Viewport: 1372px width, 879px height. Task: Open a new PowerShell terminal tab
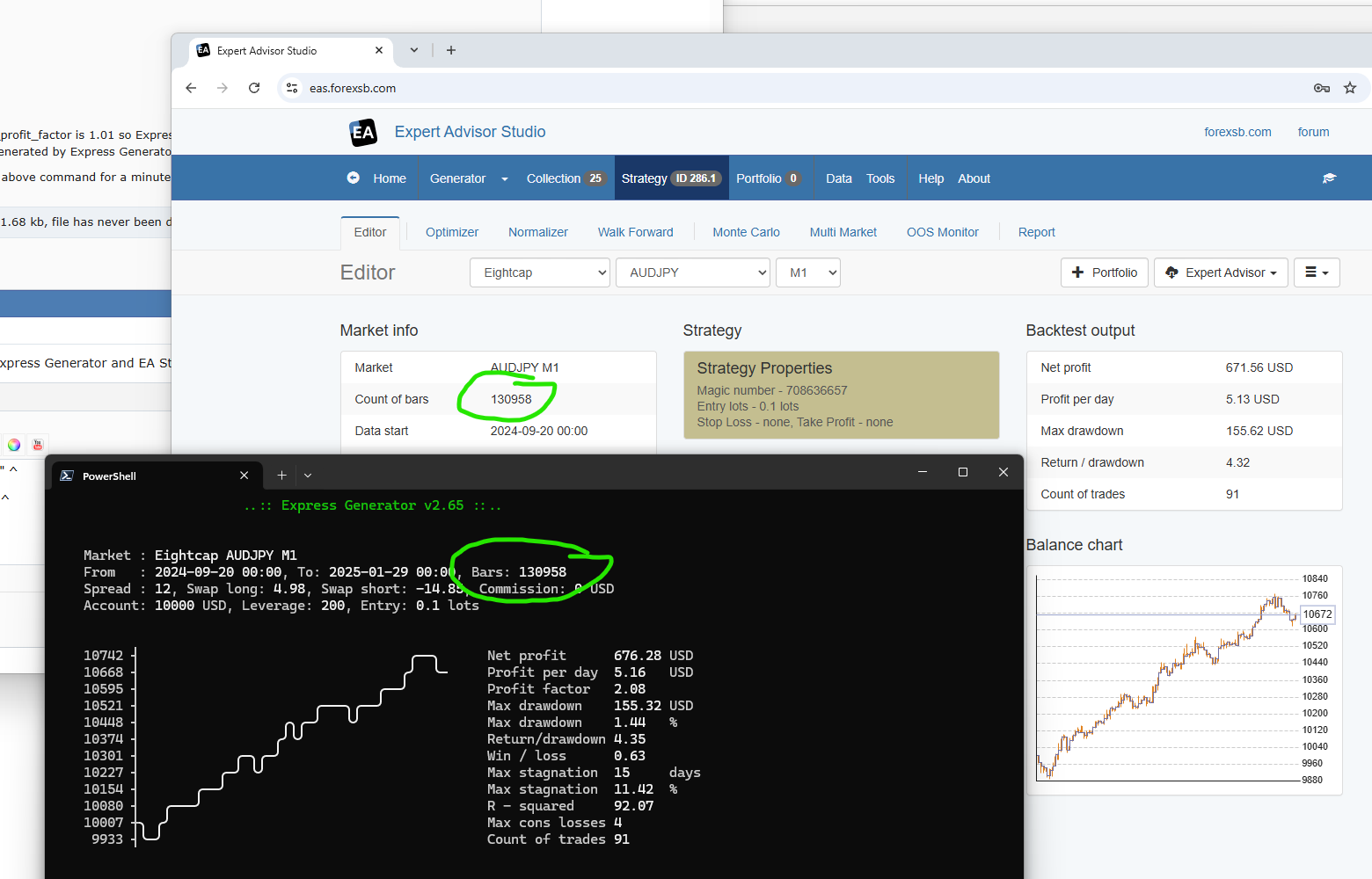point(282,476)
